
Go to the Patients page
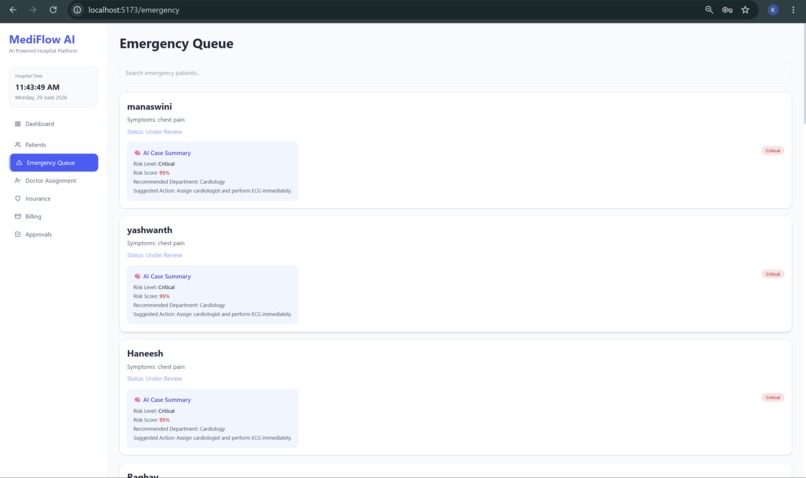tap(53, 144)
